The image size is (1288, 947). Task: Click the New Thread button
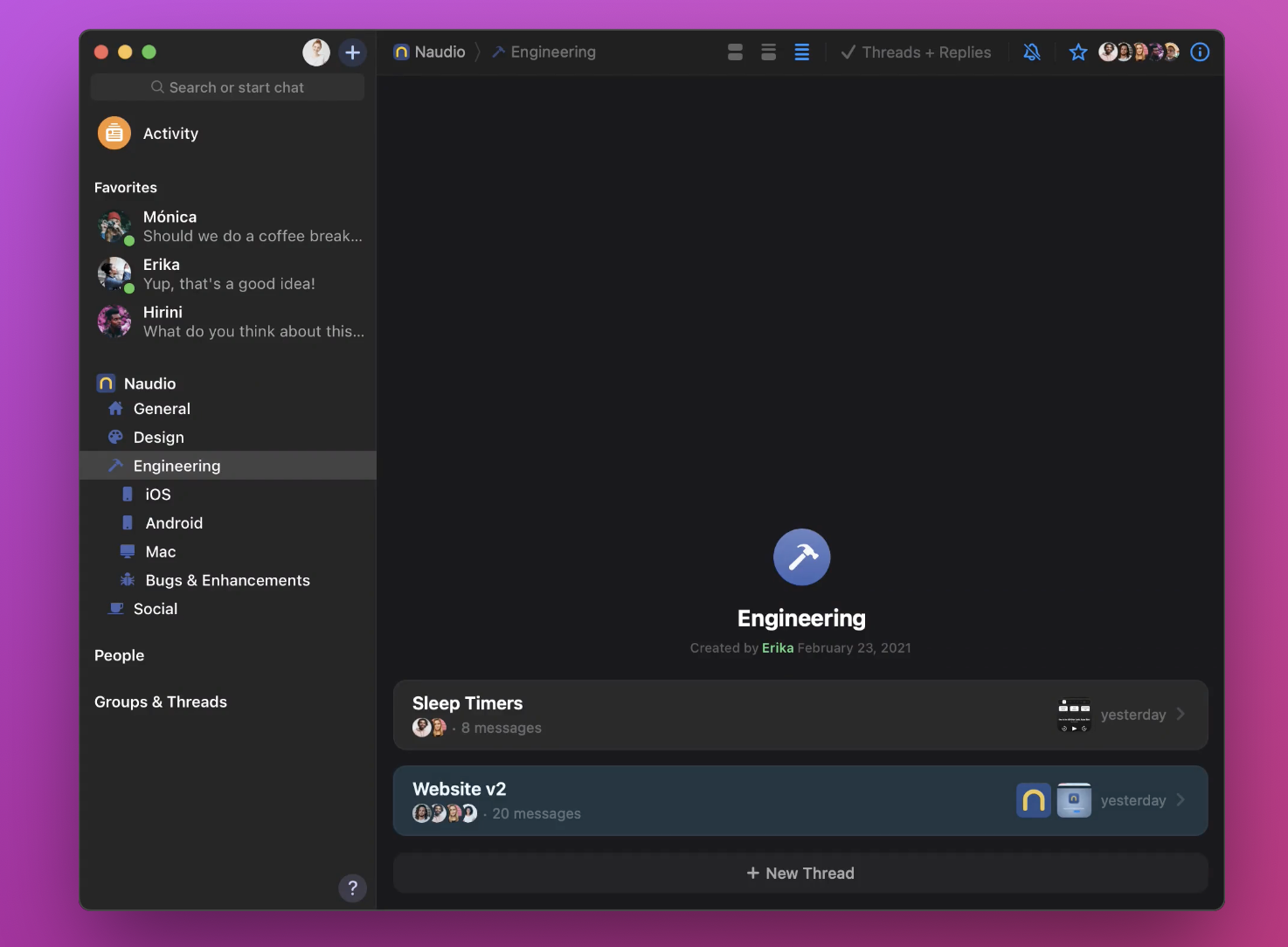[x=800, y=873]
